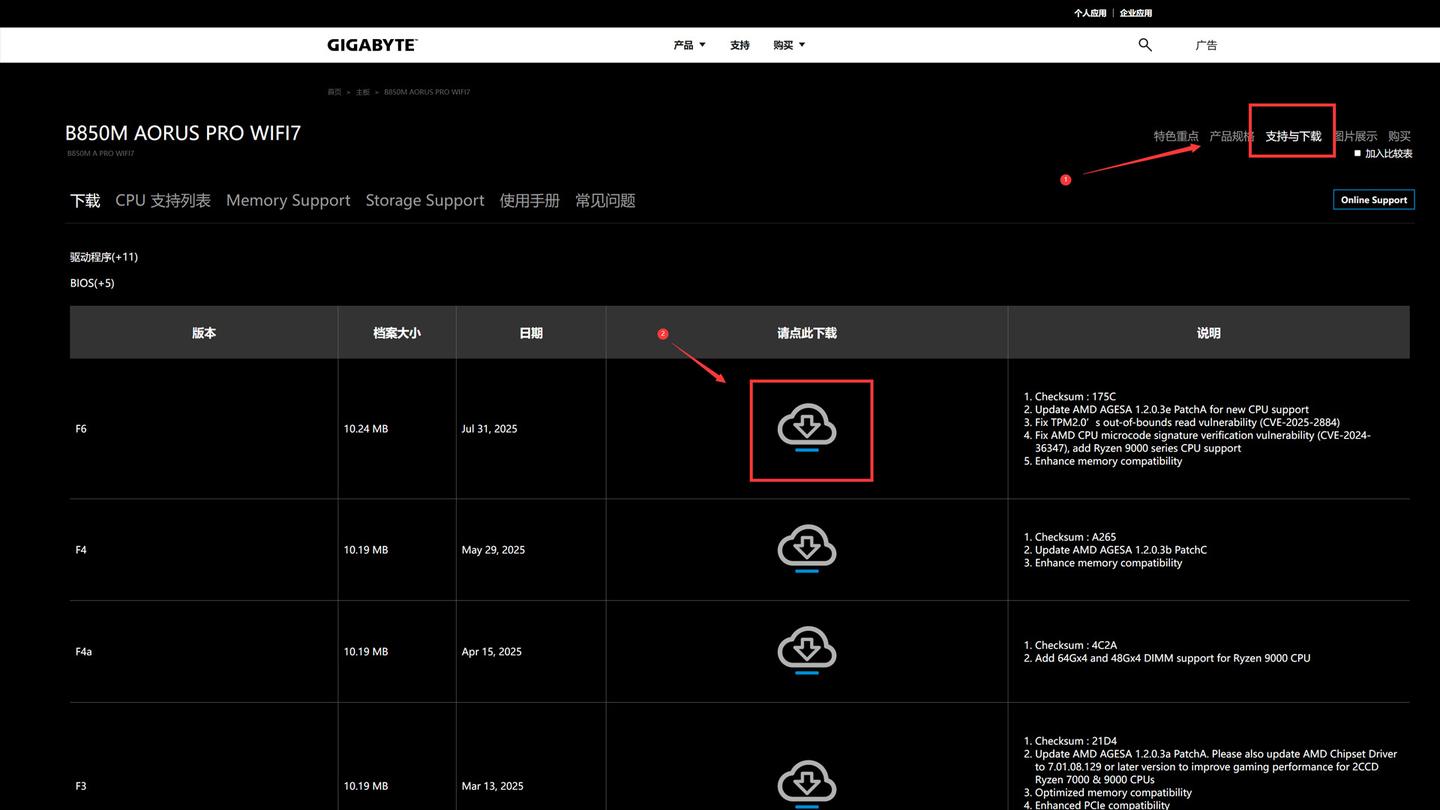1440x810 pixels.
Task: Switch to the 特色重点 tab
Action: click(1176, 136)
